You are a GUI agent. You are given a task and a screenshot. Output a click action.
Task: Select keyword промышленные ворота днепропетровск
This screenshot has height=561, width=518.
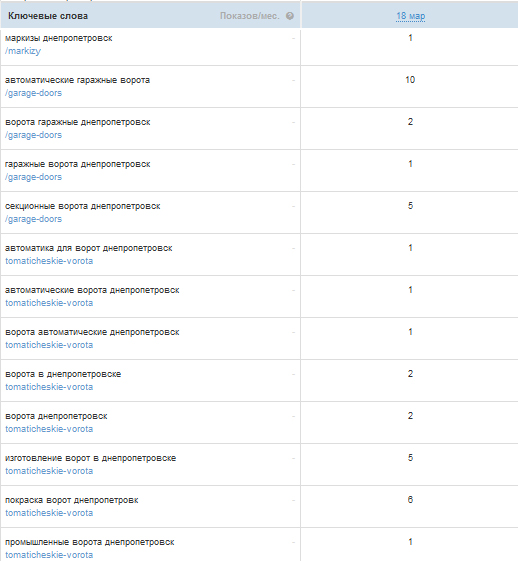[90, 542]
